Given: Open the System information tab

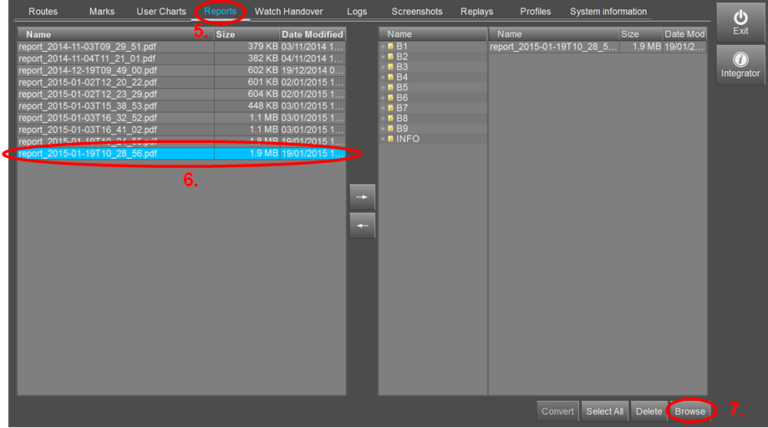Looking at the screenshot, I should tap(608, 11).
